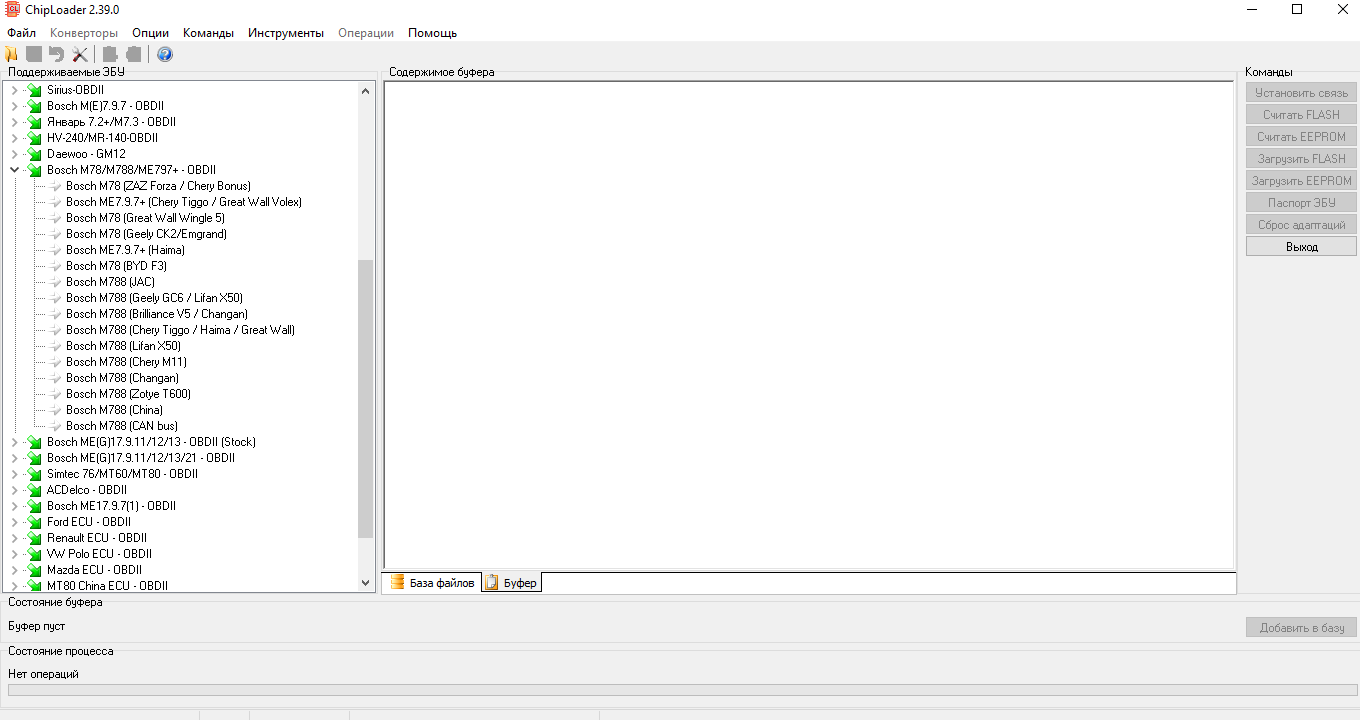Click the green arrow icon beside Daewoo - GM12
Image resolution: width=1360 pixels, height=720 pixels.
coord(34,154)
